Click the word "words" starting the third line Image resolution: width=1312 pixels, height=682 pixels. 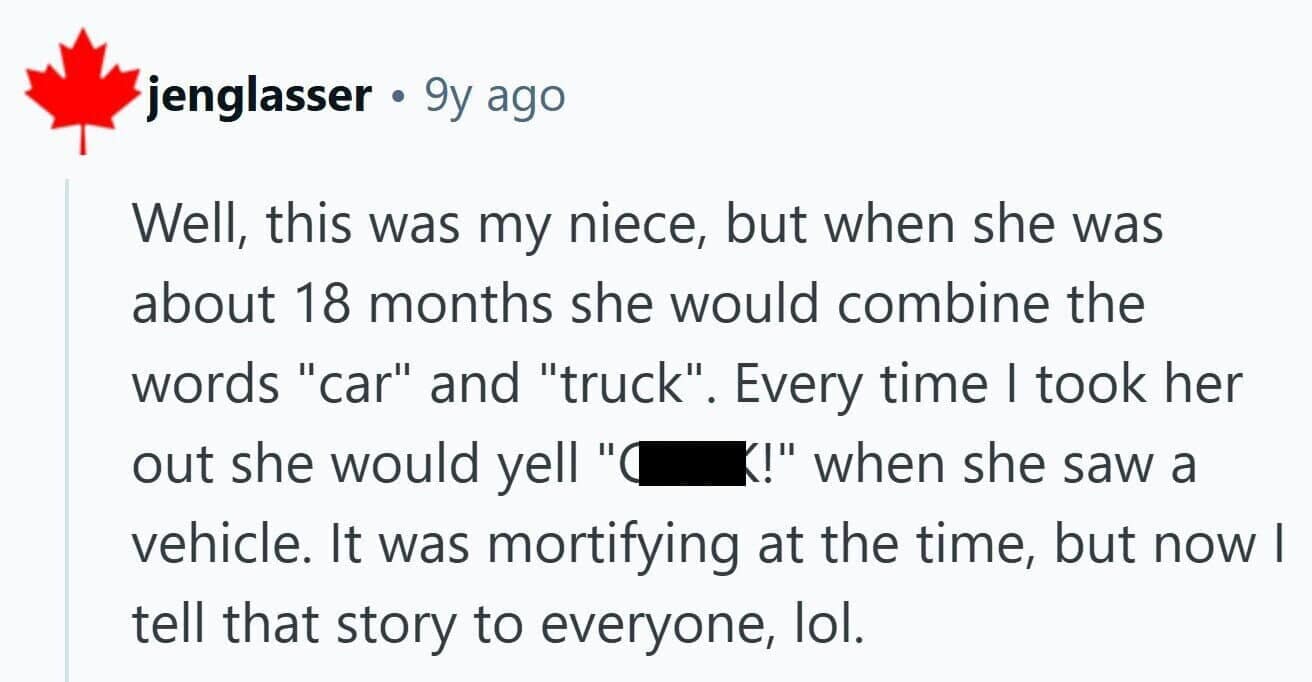pos(205,385)
